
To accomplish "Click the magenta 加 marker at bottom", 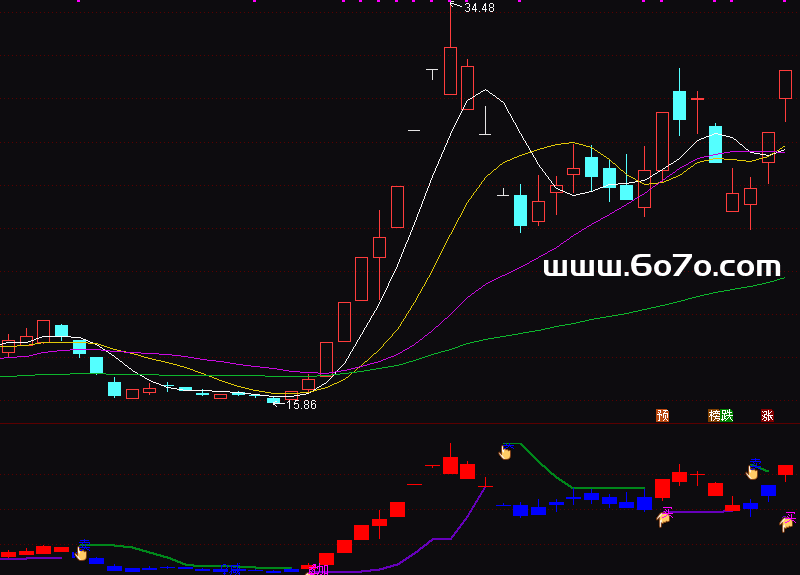I will (x=318, y=569).
